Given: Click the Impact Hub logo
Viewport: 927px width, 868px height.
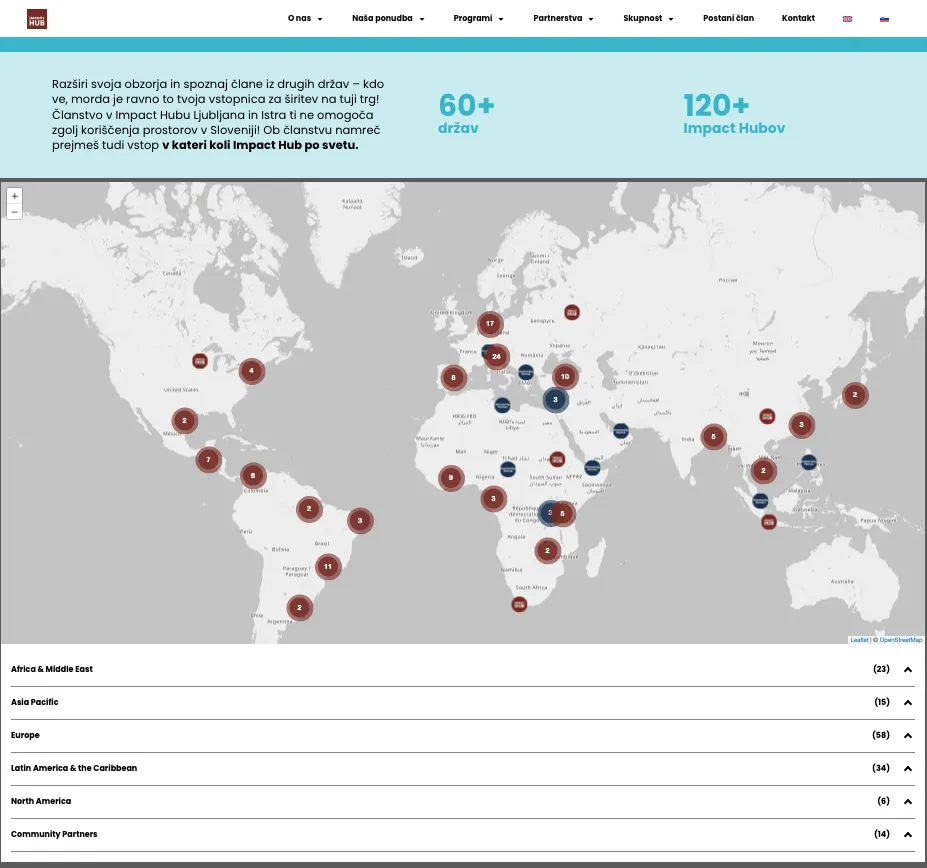Looking at the screenshot, I should 37,19.
